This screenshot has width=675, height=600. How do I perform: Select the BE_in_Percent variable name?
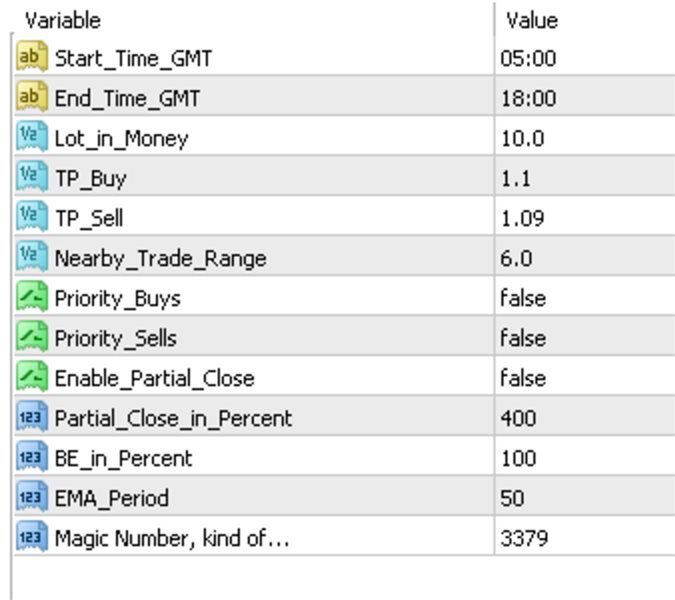[124, 459]
